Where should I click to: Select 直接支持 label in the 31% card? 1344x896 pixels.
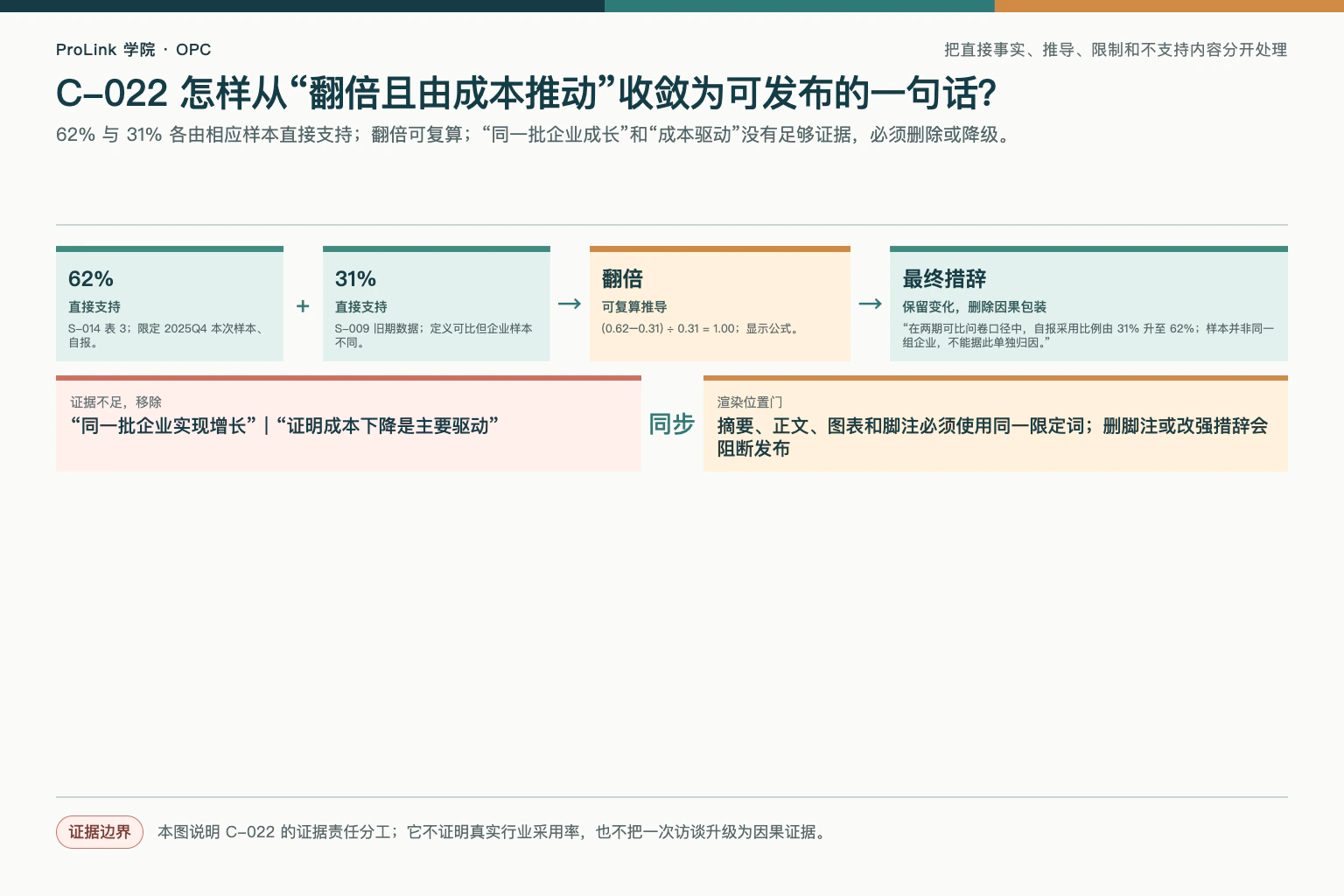361,307
